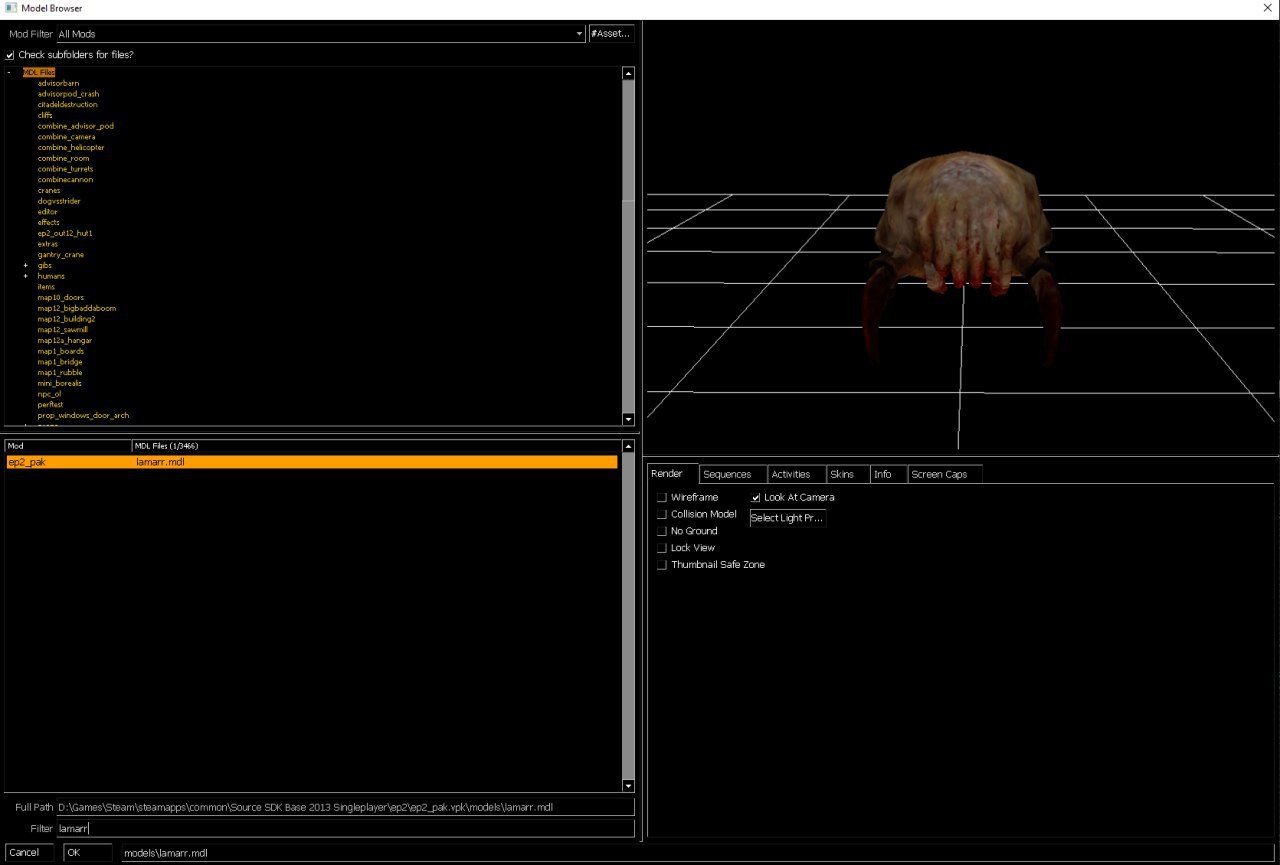The image size is (1280, 865).
Task: Select lamarr.mdl in the file list
Action: [312, 462]
